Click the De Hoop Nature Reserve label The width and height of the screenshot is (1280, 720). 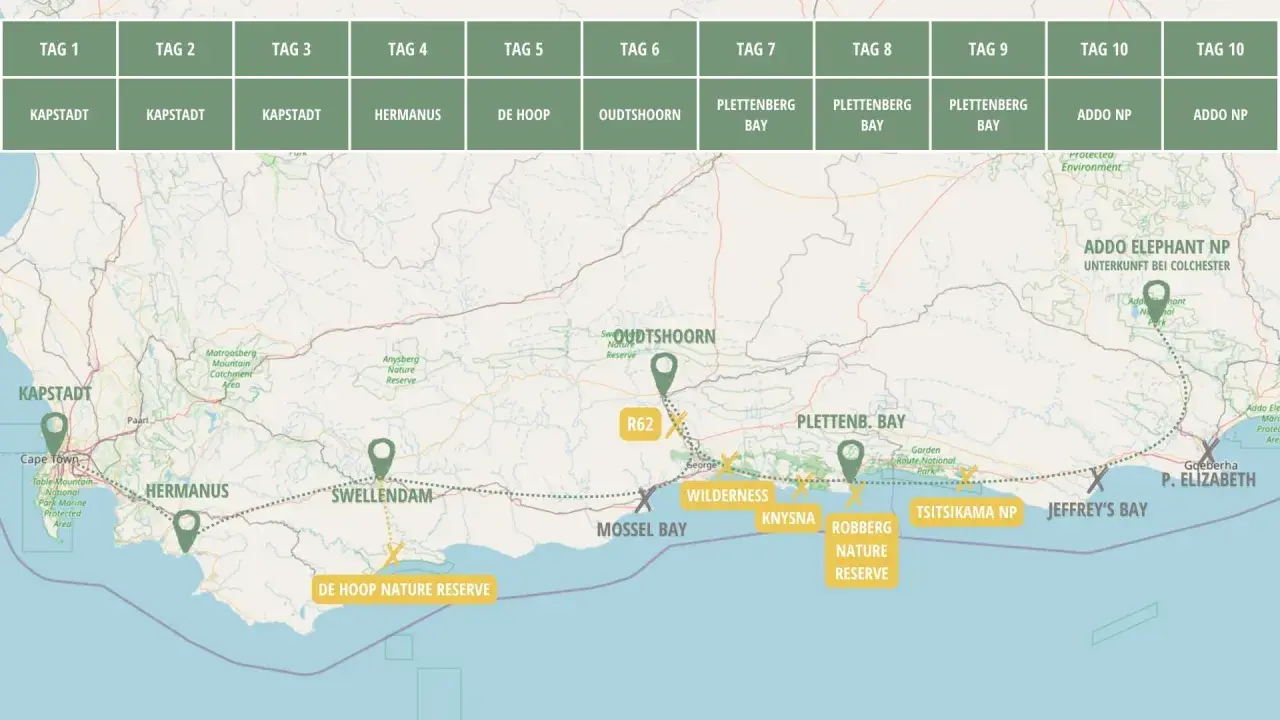tap(405, 589)
